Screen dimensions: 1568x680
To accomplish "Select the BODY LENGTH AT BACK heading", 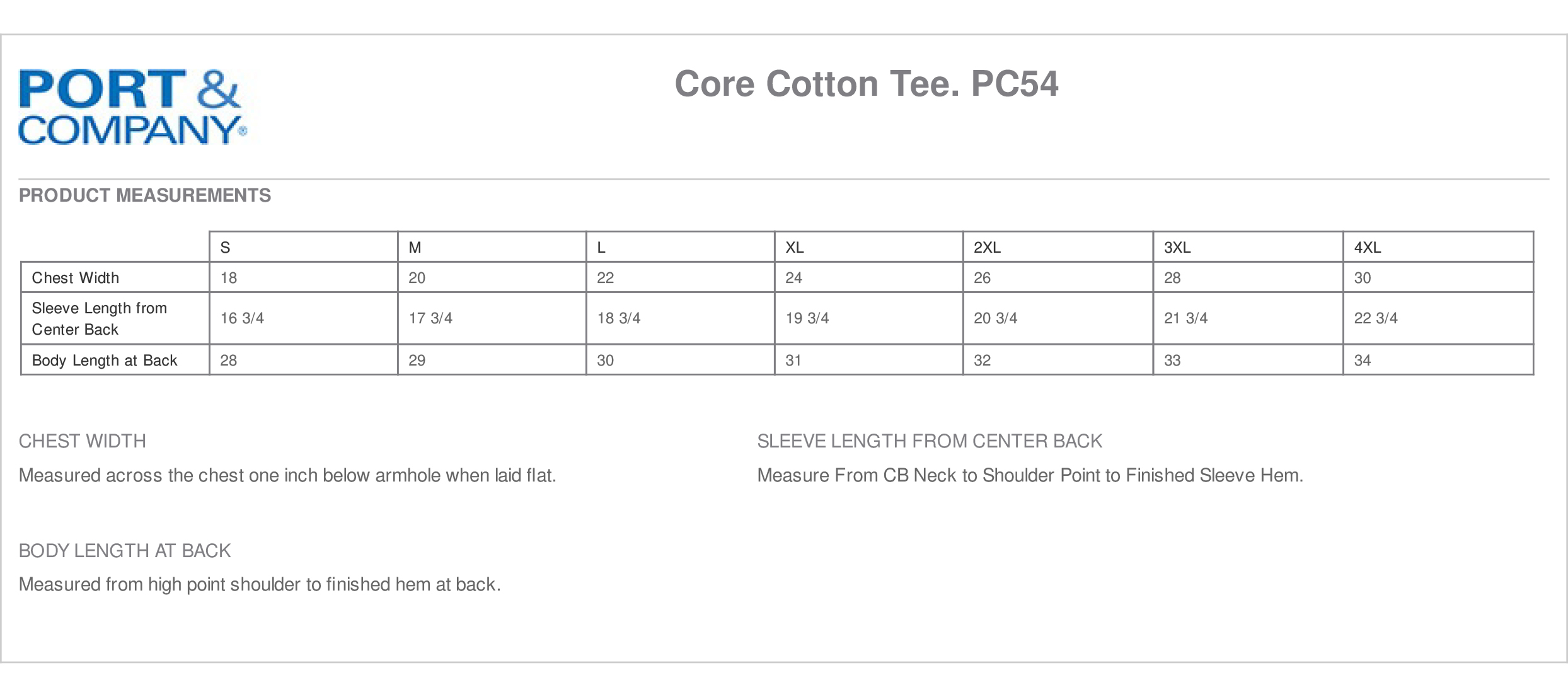I will [x=125, y=551].
